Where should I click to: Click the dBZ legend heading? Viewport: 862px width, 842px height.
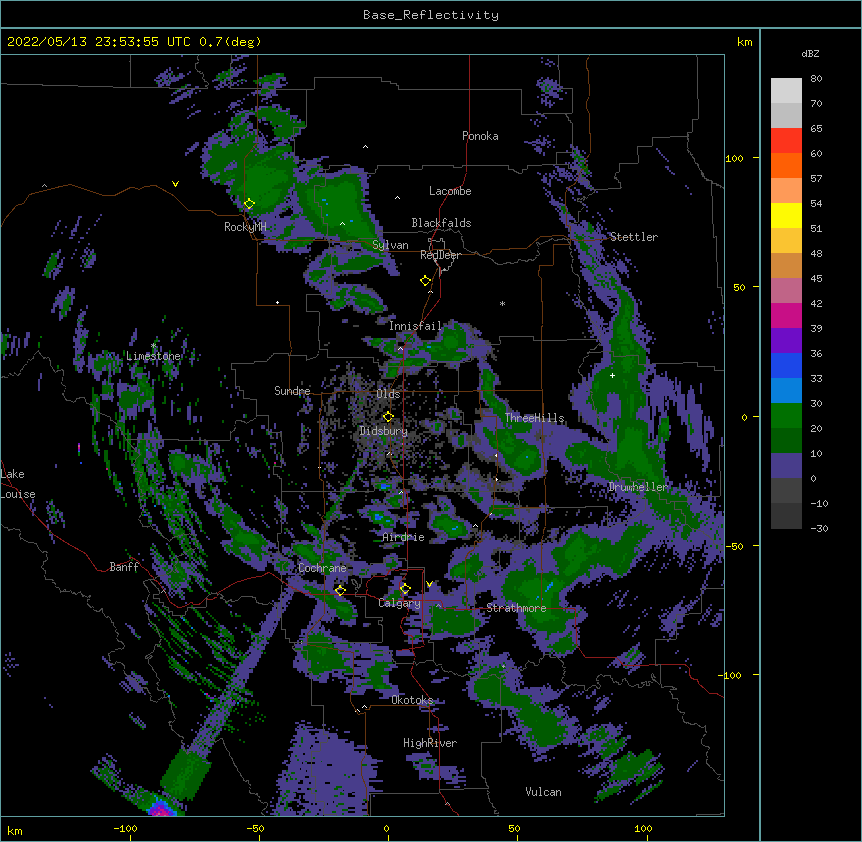click(x=810, y=54)
